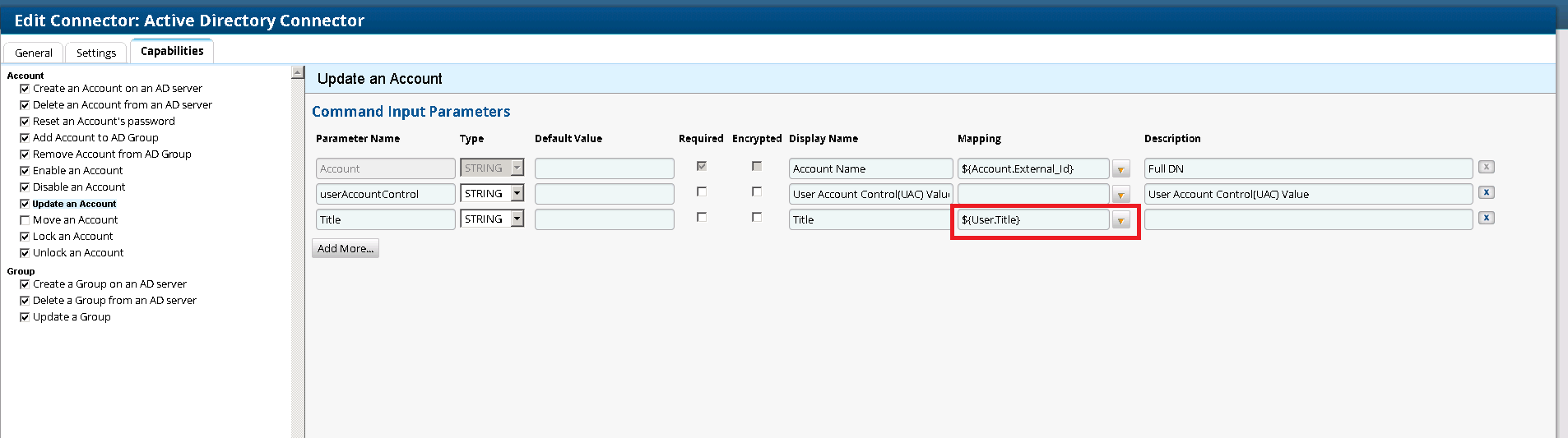Select Add Account to AD Group label
Image resolution: width=1568 pixels, height=438 pixels.
[95, 138]
